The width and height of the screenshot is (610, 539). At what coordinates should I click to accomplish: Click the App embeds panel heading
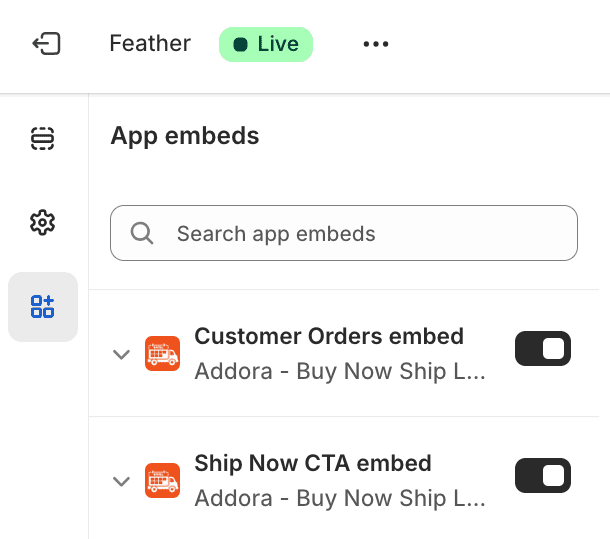pos(185,136)
